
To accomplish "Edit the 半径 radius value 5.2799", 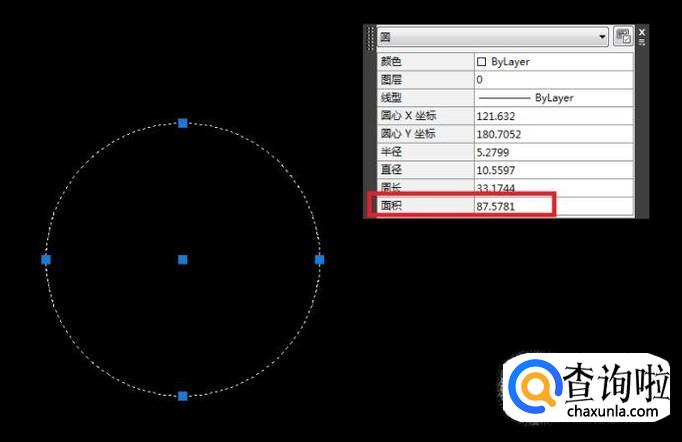I will coord(553,152).
